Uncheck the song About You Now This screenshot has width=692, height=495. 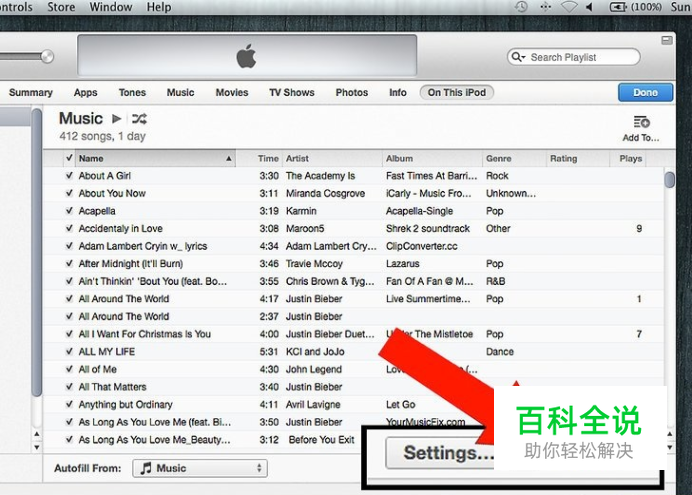click(x=69, y=193)
